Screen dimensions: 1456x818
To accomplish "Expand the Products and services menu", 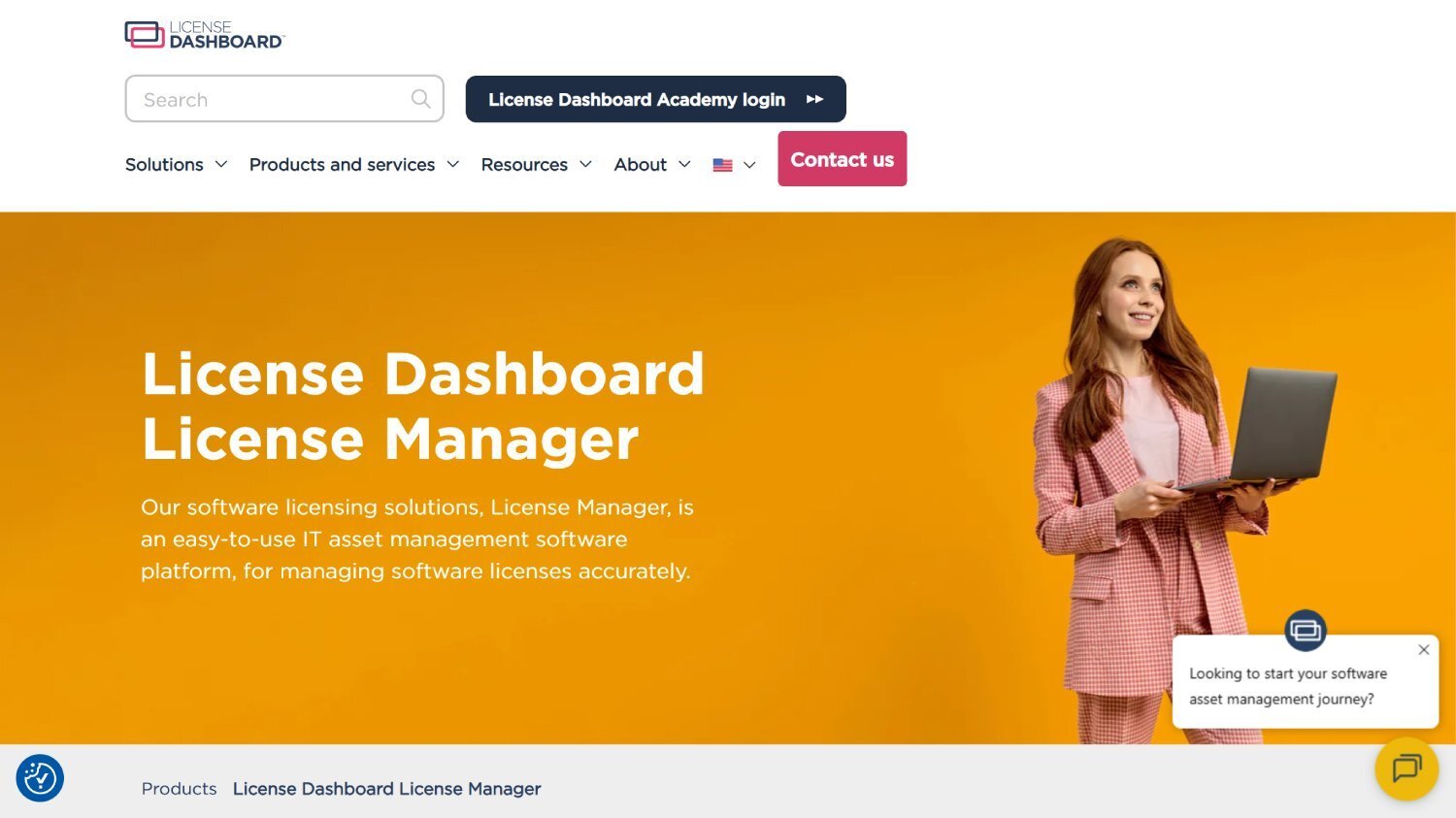I will click(x=353, y=164).
